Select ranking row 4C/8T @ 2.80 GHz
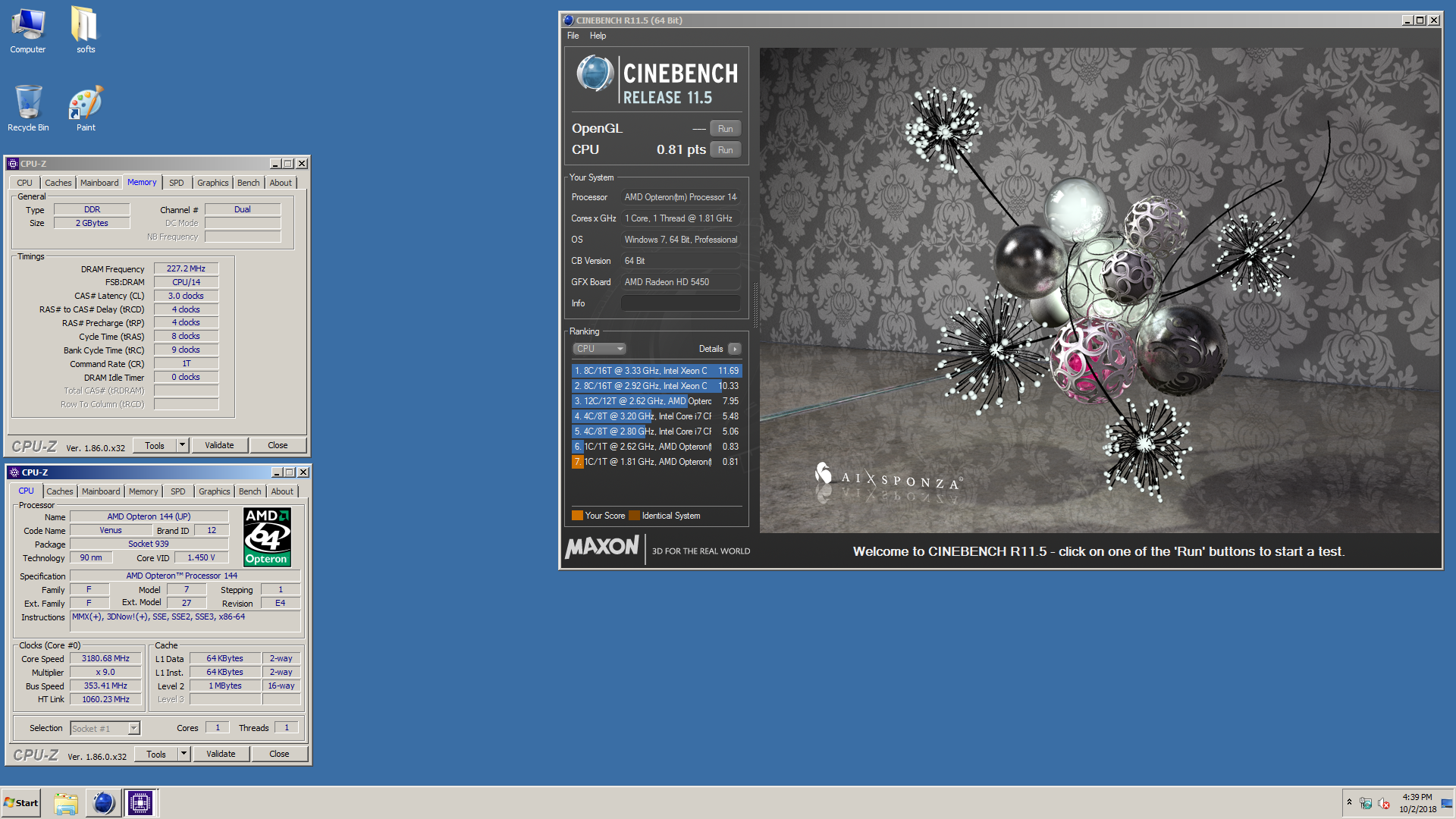This screenshot has width=1456, height=819. pyautogui.click(x=657, y=431)
